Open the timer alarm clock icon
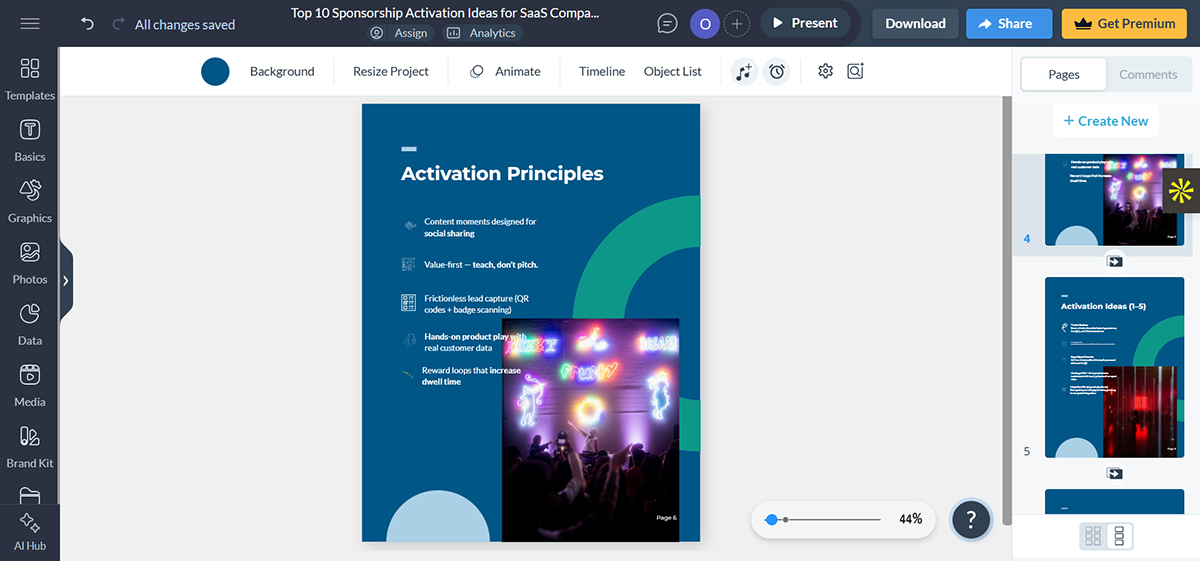The width and height of the screenshot is (1200, 561). (x=777, y=72)
